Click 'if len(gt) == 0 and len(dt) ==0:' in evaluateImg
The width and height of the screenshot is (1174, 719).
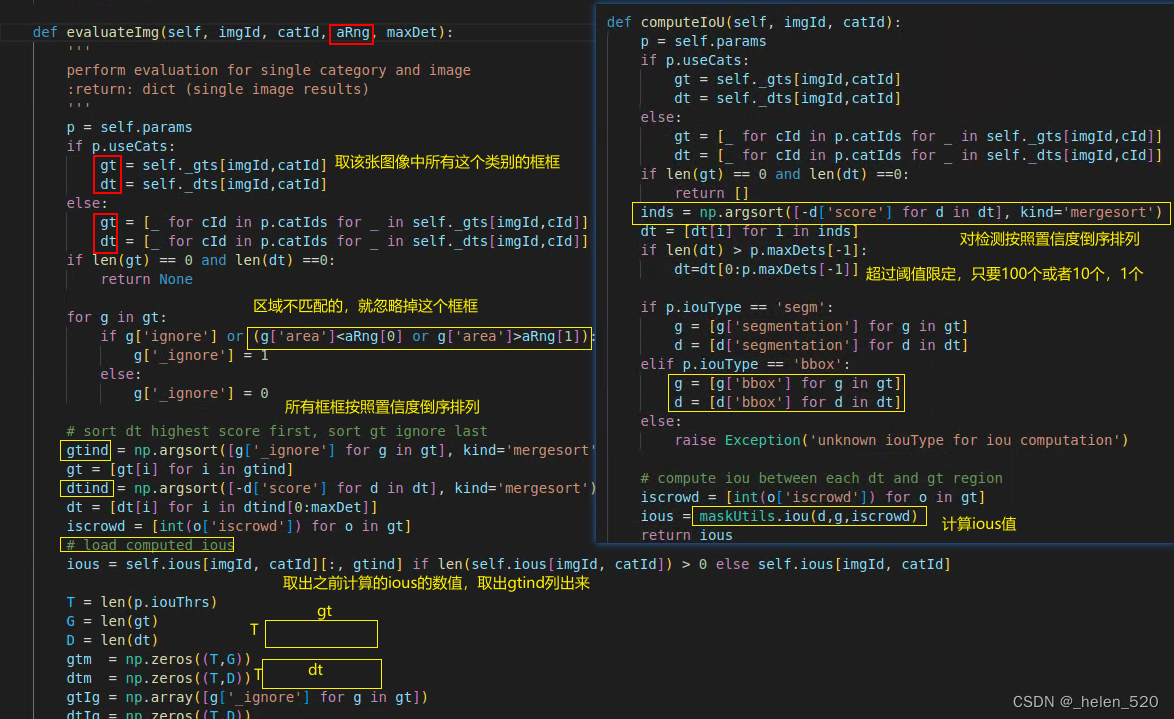coord(201,261)
